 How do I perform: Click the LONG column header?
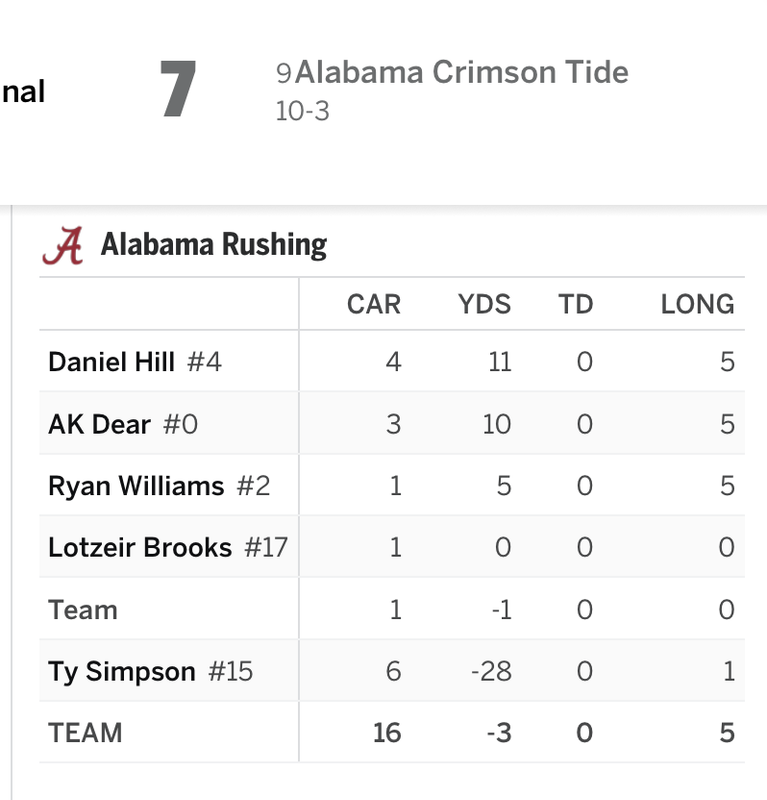(x=697, y=304)
